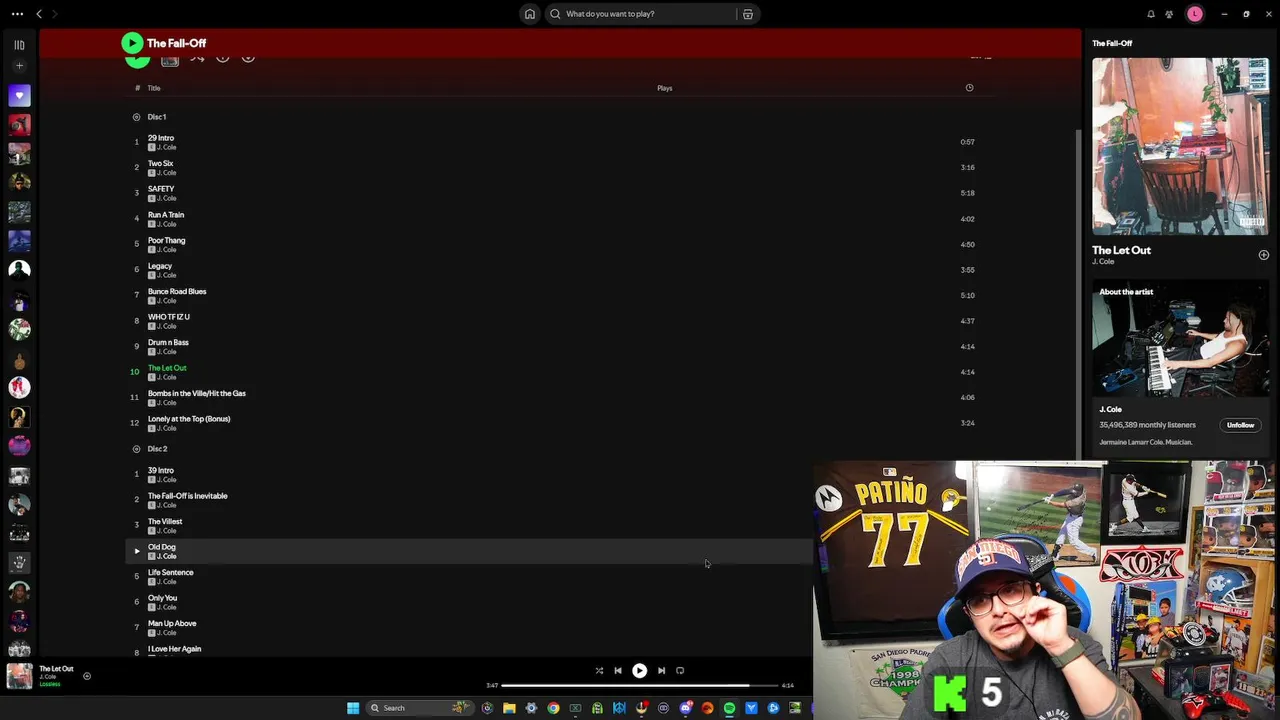Play 'Old Dog' with row play icon
This screenshot has width=1280, height=720.
(x=137, y=551)
